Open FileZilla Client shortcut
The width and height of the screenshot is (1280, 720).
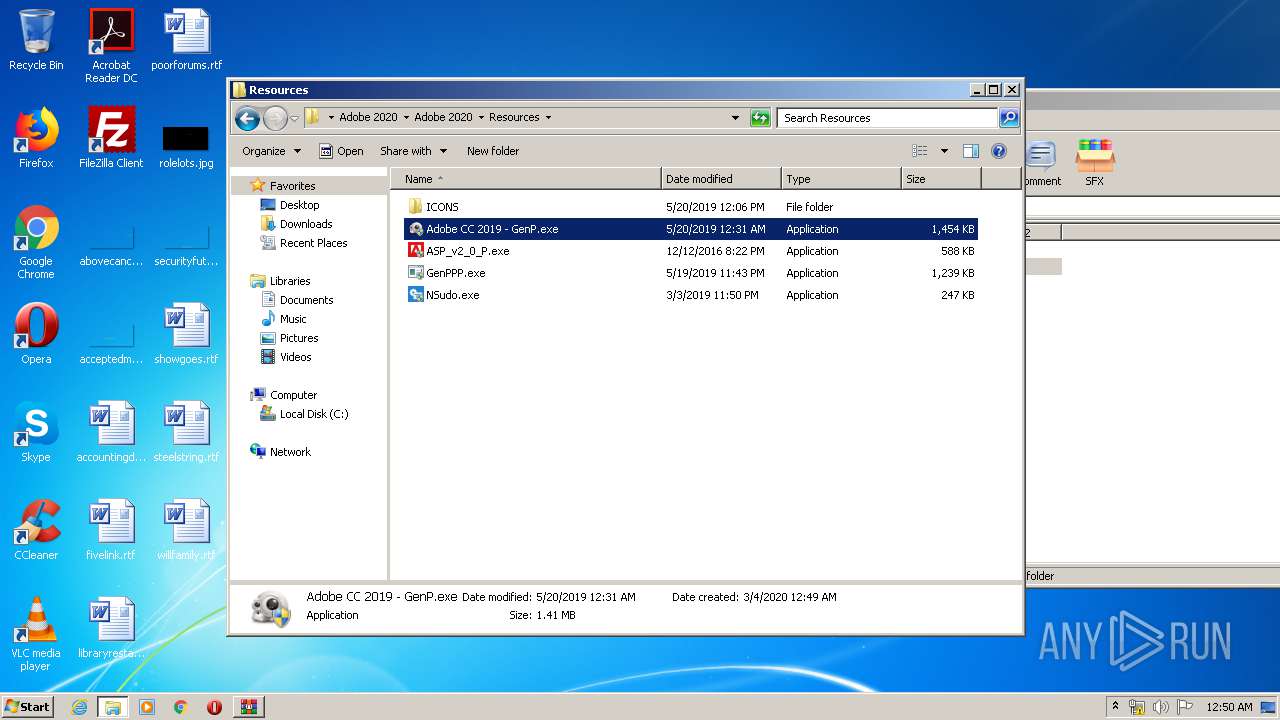pos(111,138)
